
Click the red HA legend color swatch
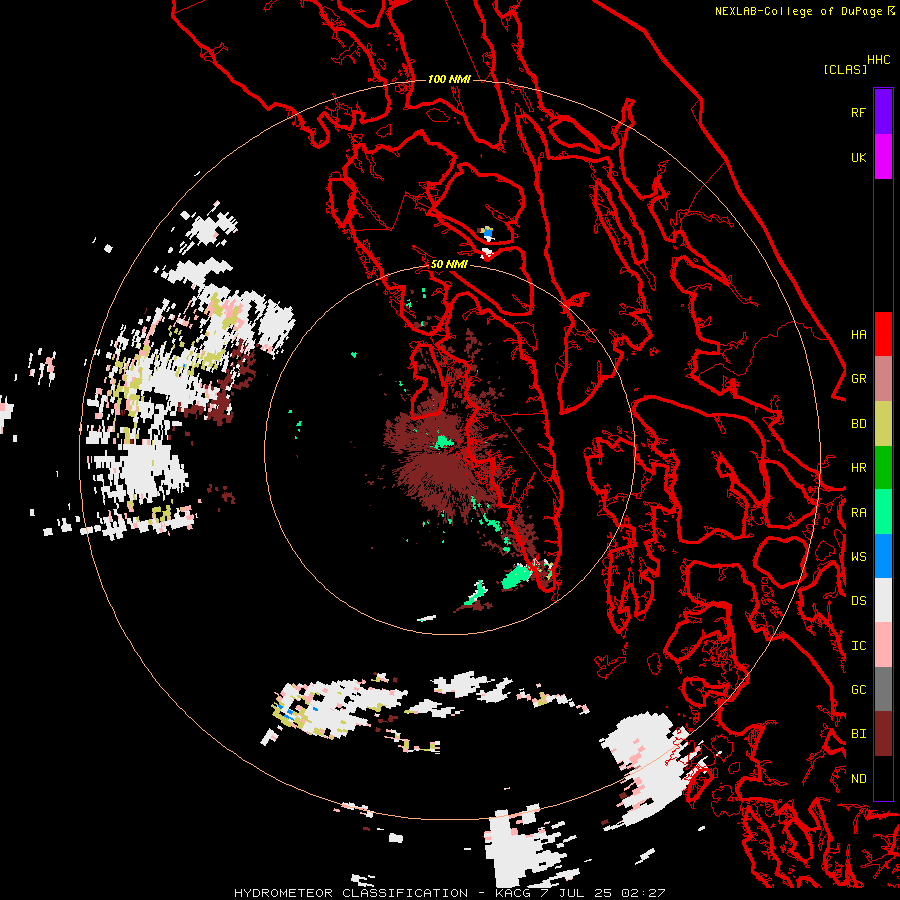tap(883, 334)
